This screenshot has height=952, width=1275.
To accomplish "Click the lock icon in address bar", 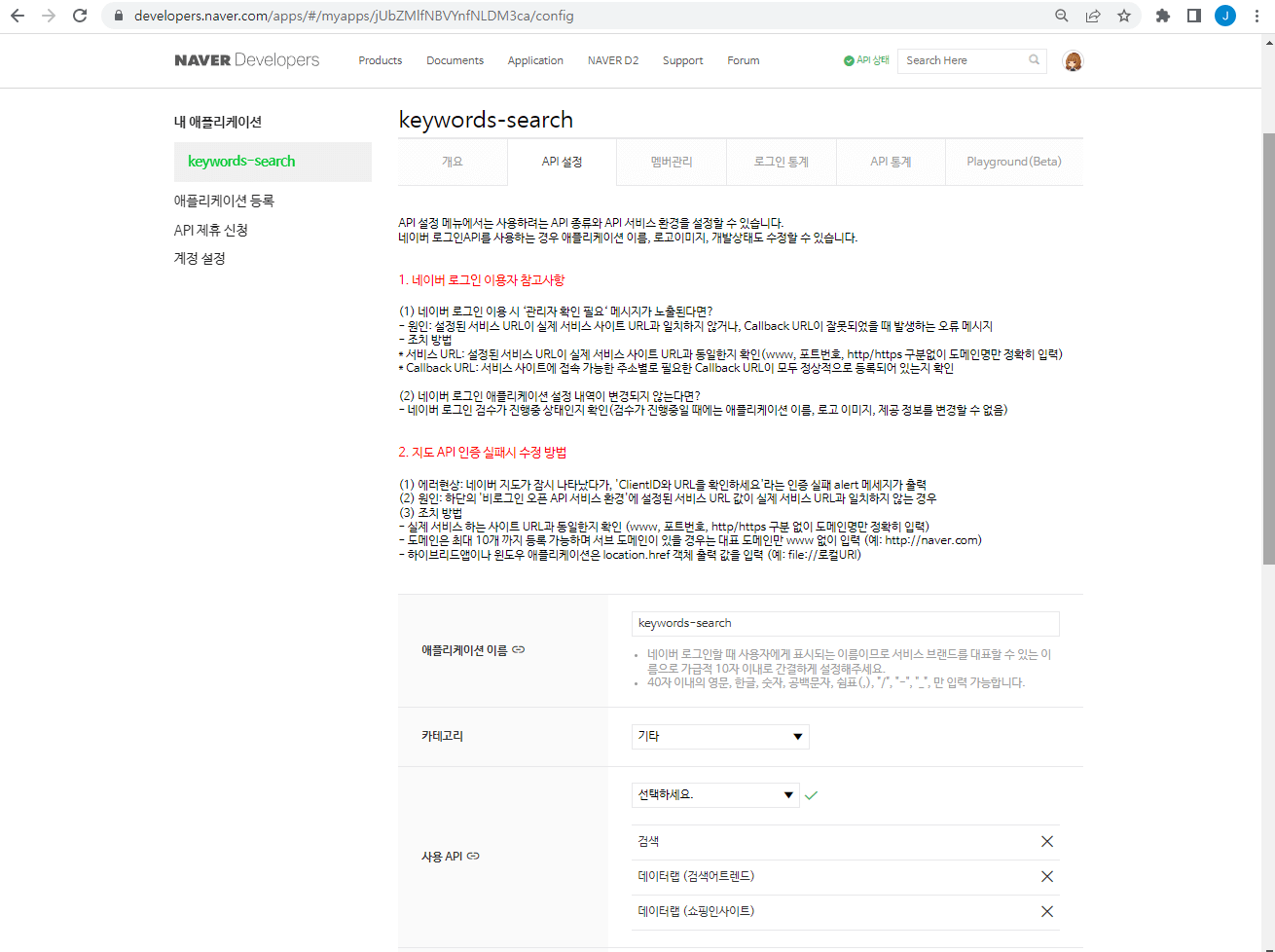I will pos(118,16).
